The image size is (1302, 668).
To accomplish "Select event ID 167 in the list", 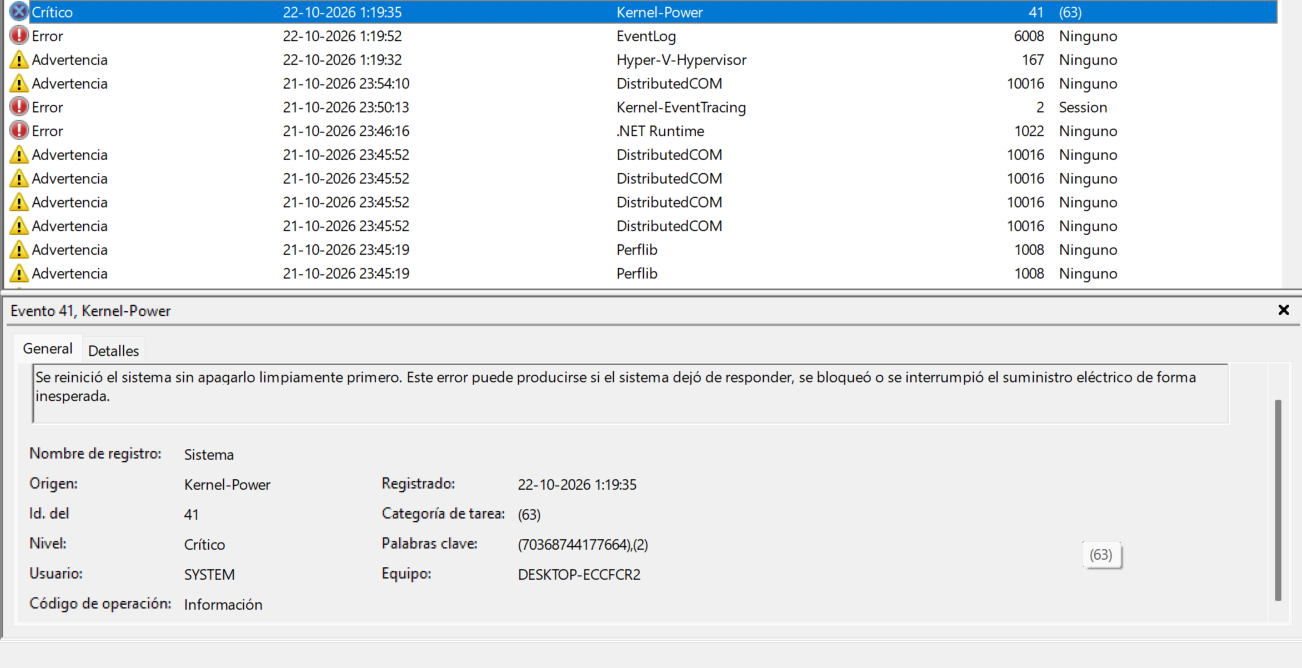I will tap(1033, 60).
